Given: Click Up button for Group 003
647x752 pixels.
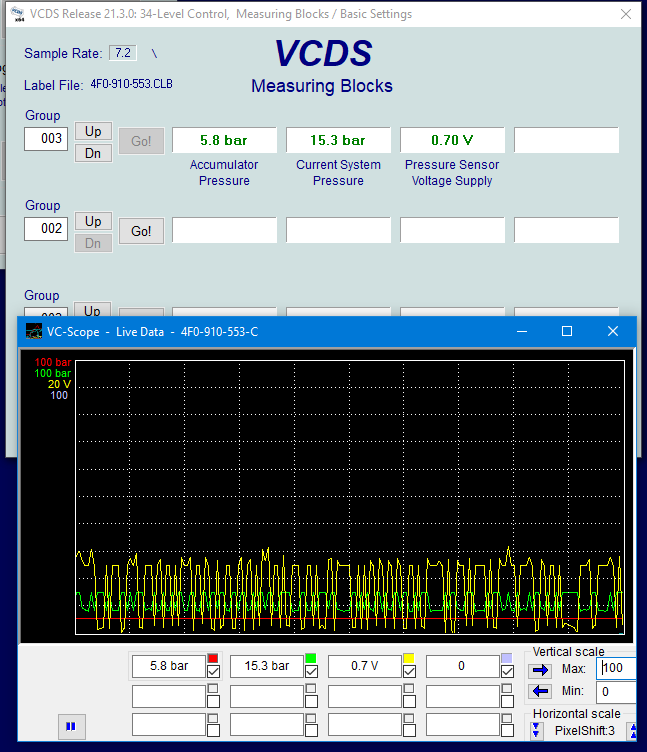Looking at the screenshot, I should pos(93,131).
